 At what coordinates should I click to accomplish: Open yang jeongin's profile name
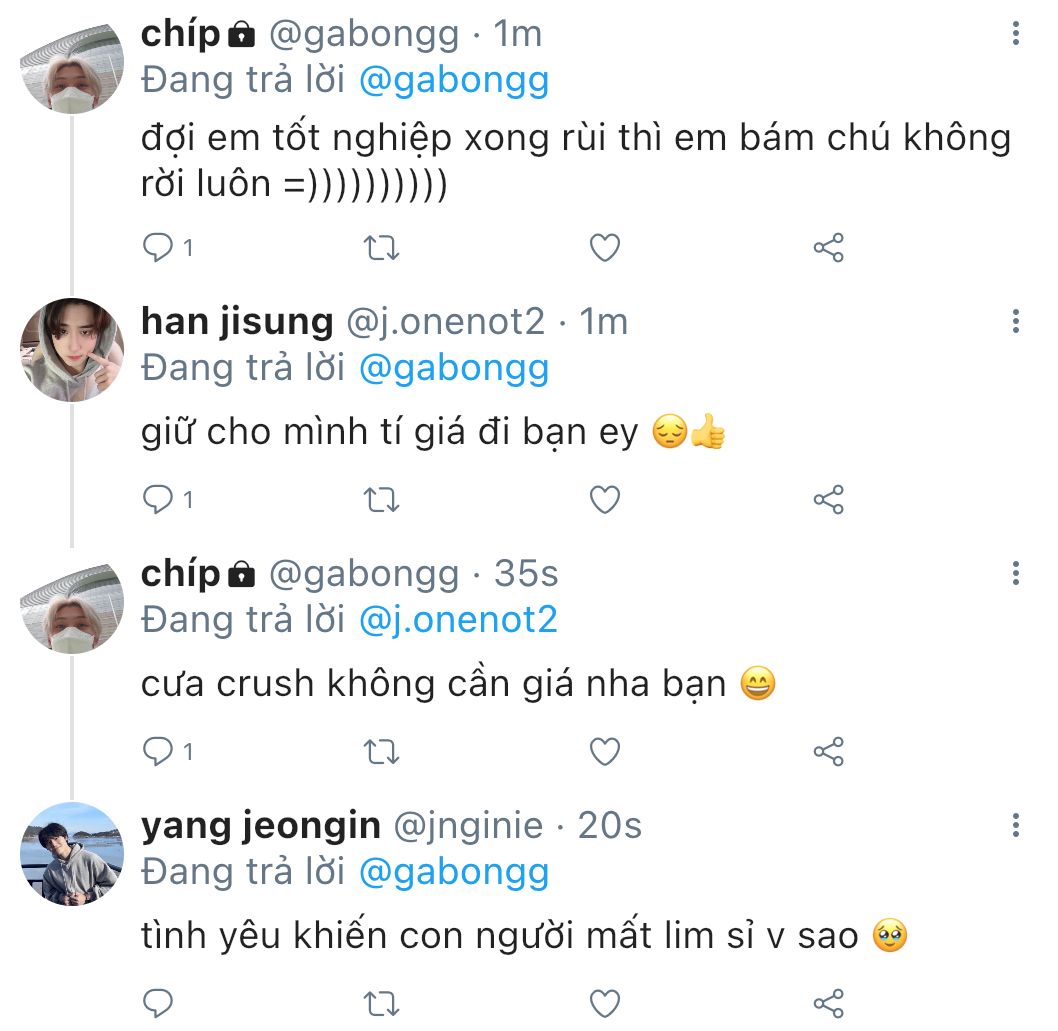pos(260,825)
